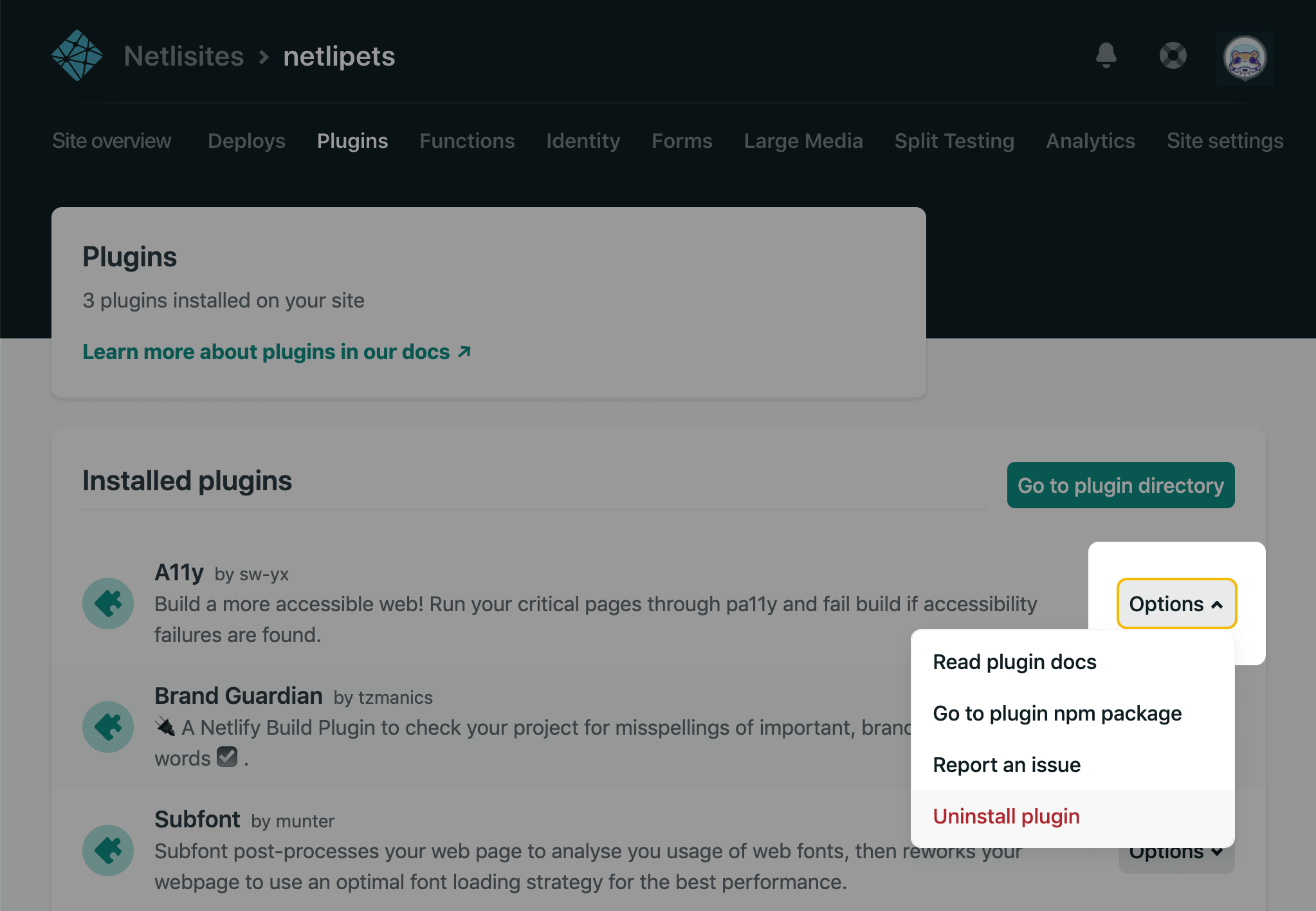Screen dimensions: 1316x911
Task: Open the notifications bell
Action: (x=1106, y=55)
